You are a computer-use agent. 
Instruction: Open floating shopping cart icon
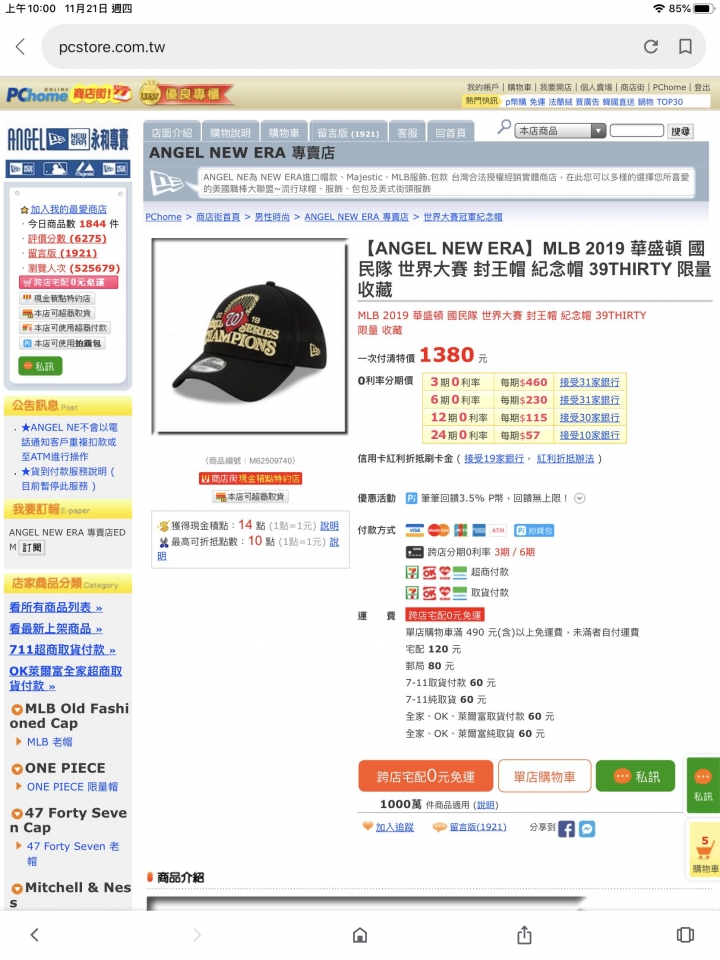pyautogui.click(x=704, y=850)
